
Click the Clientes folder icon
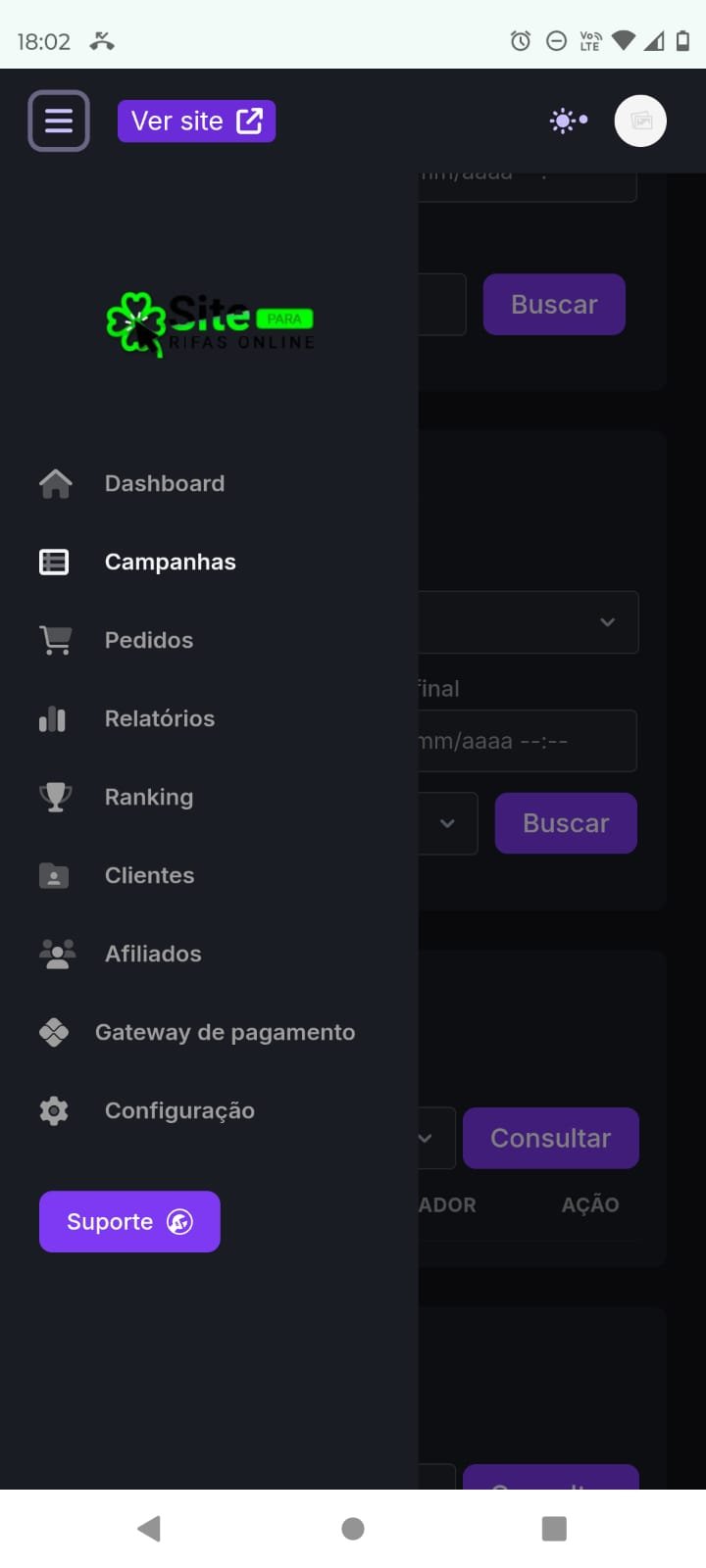point(54,875)
